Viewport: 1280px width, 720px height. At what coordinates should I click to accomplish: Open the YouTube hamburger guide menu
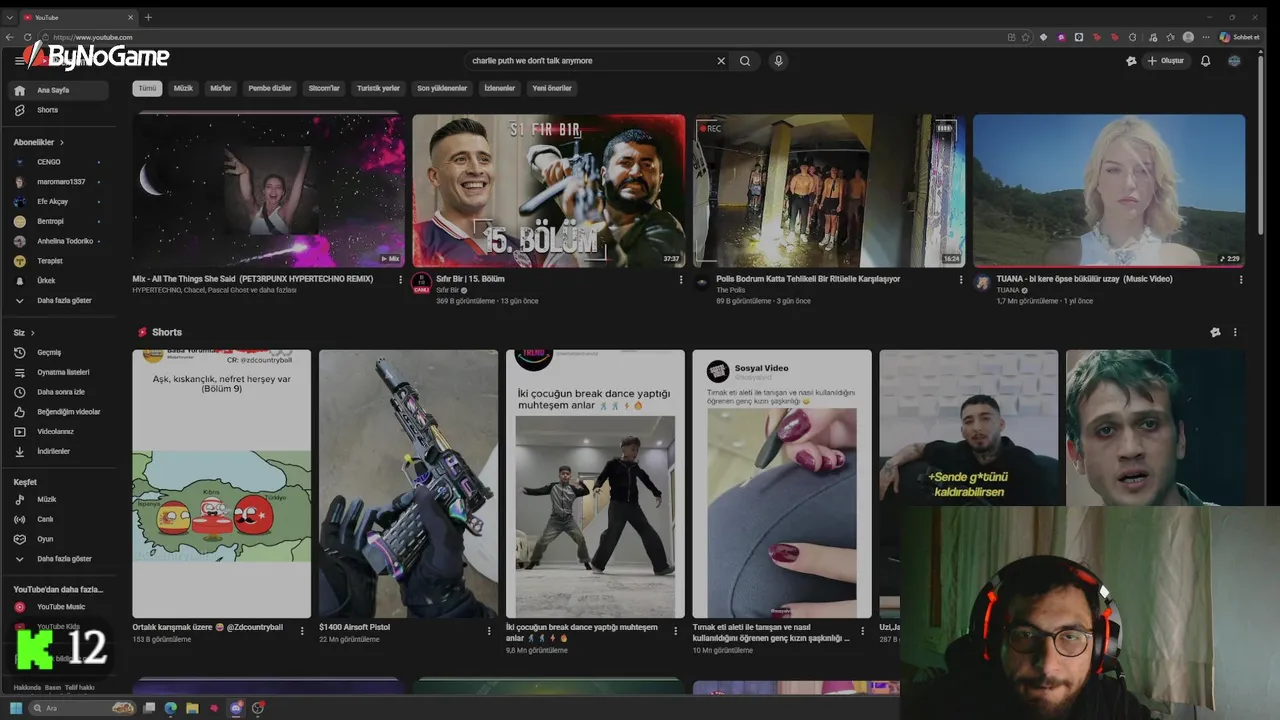[x=19, y=61]
